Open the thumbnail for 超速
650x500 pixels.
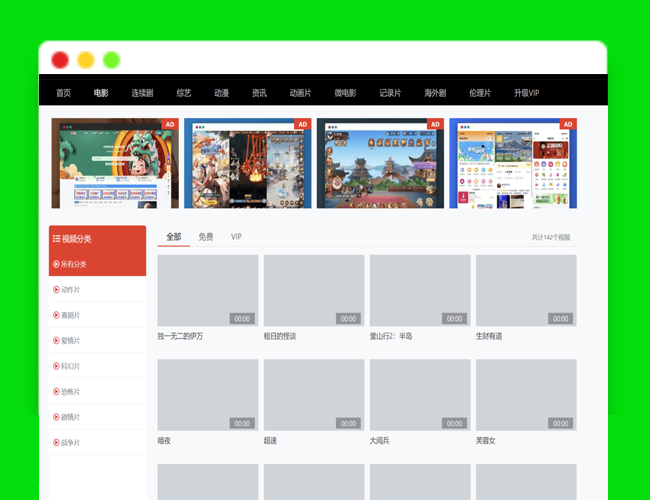(314, 395)
